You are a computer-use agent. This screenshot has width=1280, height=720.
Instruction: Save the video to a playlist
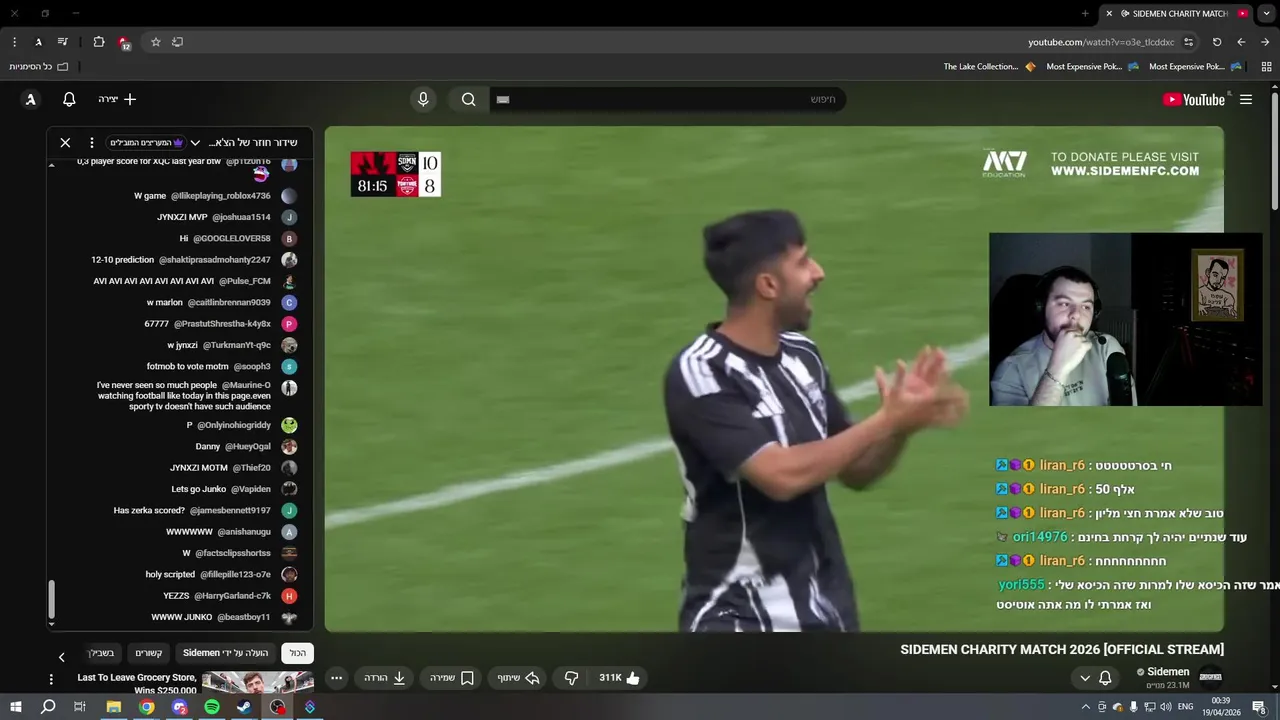click(x=452, y=678)
